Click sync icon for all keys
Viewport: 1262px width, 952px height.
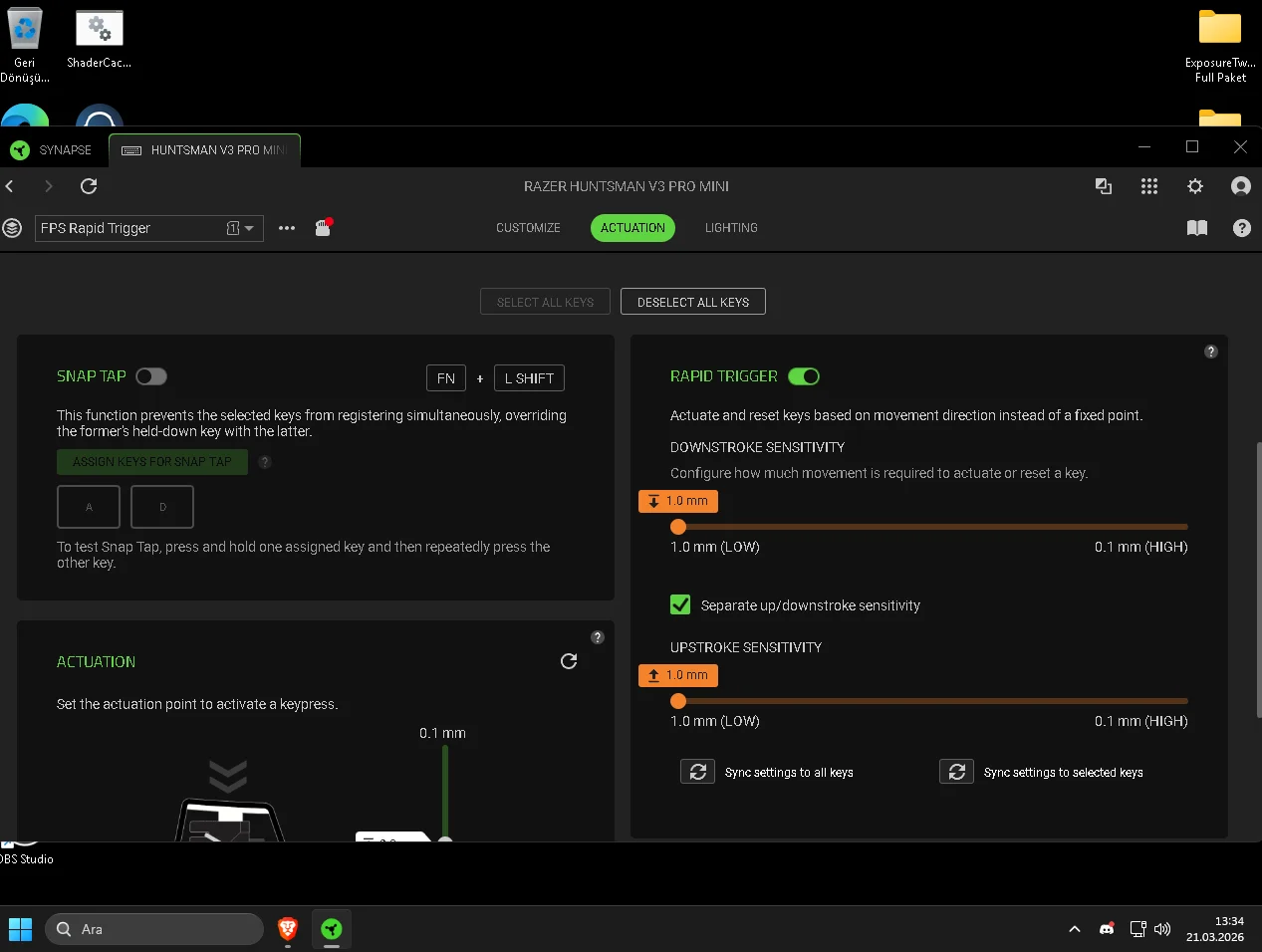pyautogui.click(x=697, y=772)
